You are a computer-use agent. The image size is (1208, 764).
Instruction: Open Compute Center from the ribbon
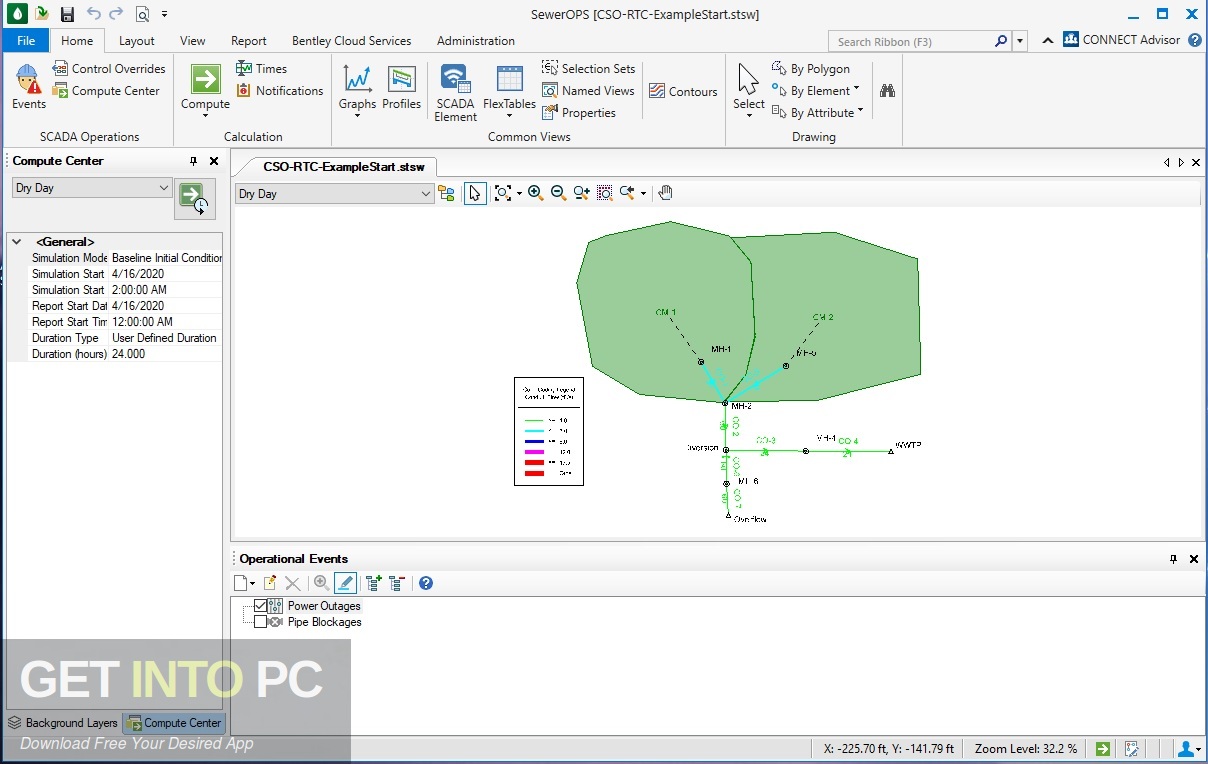coord(106,91)
